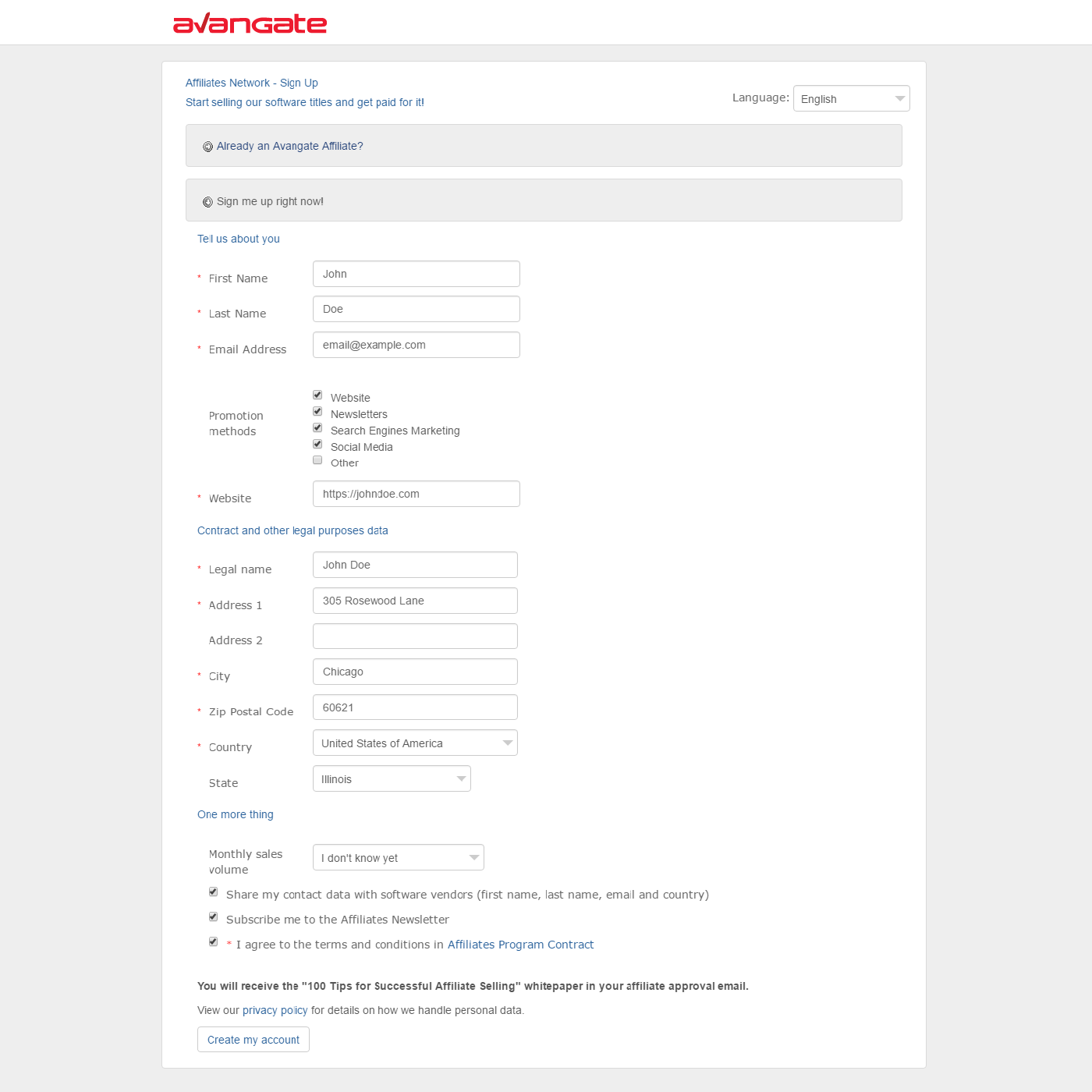Click the Legal name field
The width and height of the screenshot is (1092, 1092).
point(415,565)
